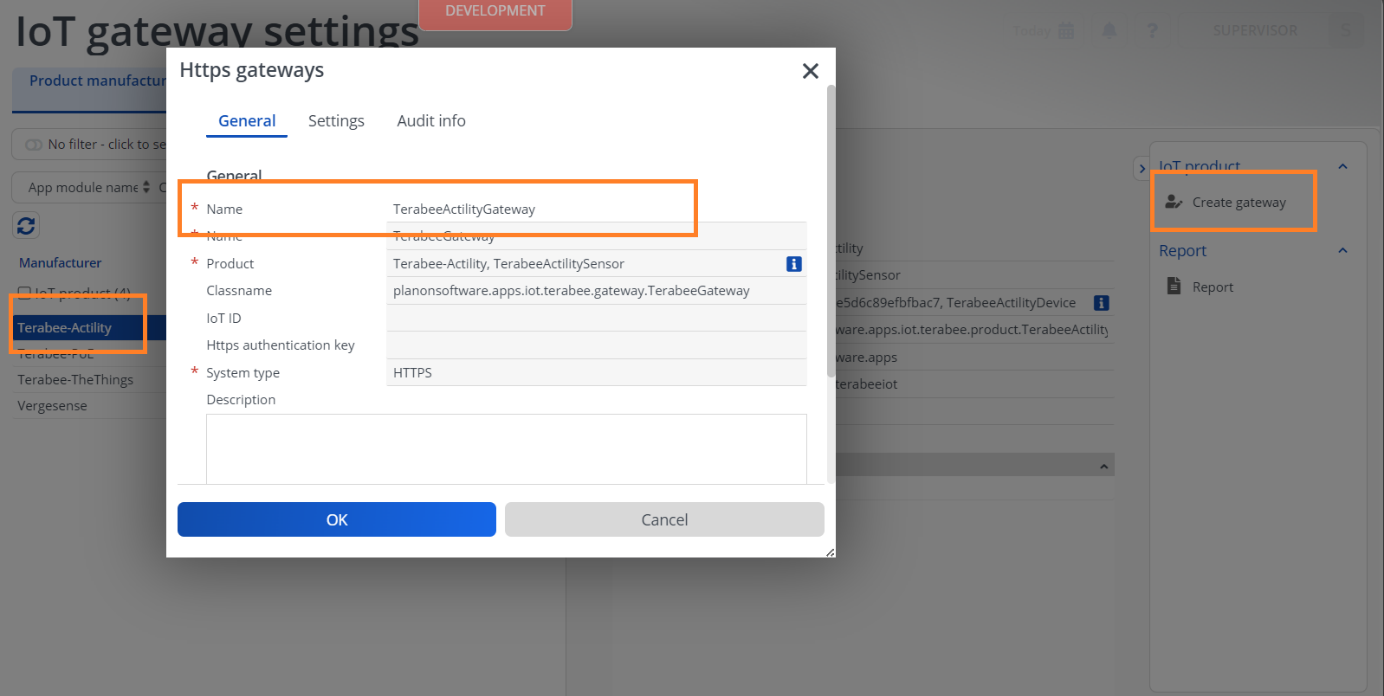Viewport: 1384px width, 696px height.
Task: Open the notifications bell
Action: (x=1109, y=31)
